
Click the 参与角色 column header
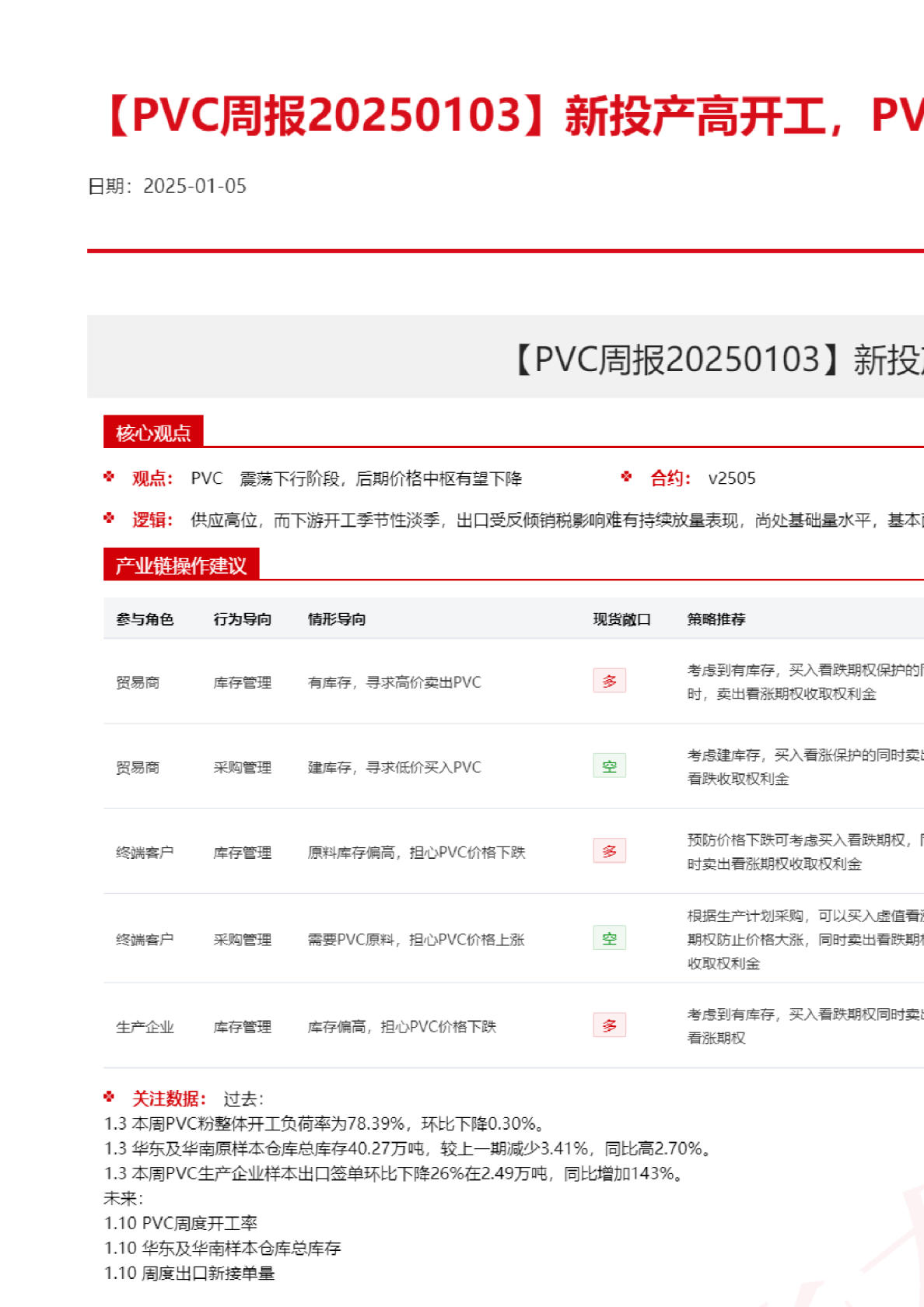coord(145,619)
